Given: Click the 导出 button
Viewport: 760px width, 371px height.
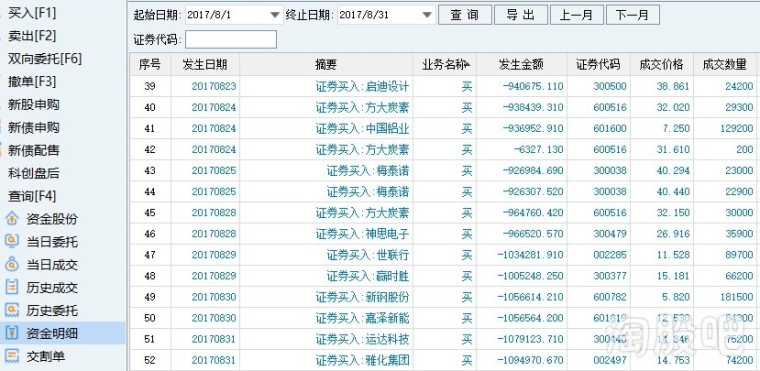Looking at the screenshot, I should click(521, 15).
